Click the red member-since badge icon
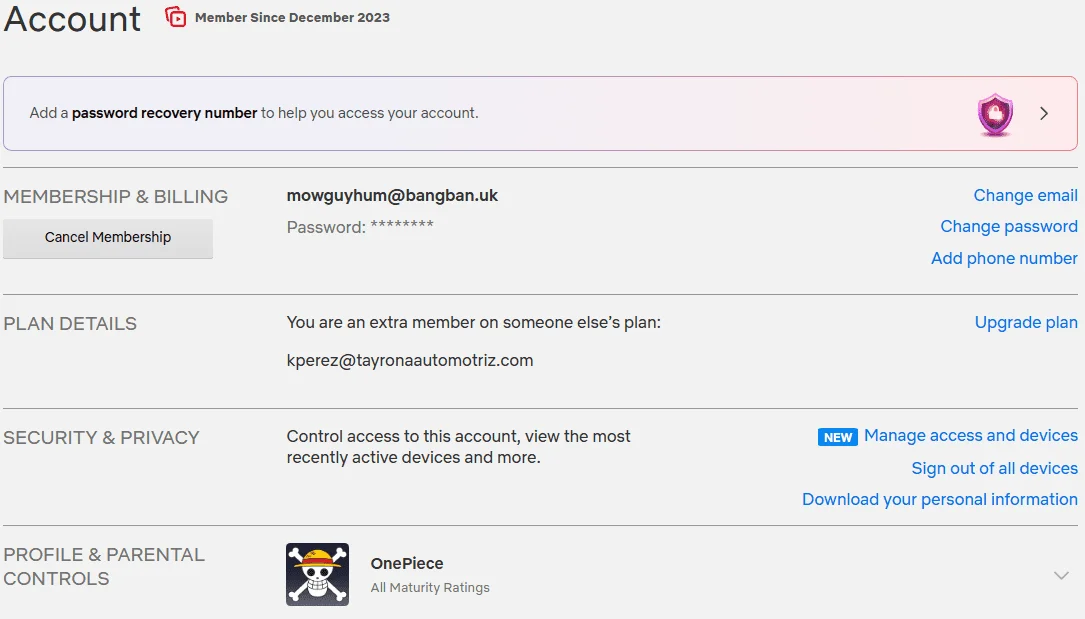Image resolution: width=1085 pixels, height=619 pixels. coord(176,17)
